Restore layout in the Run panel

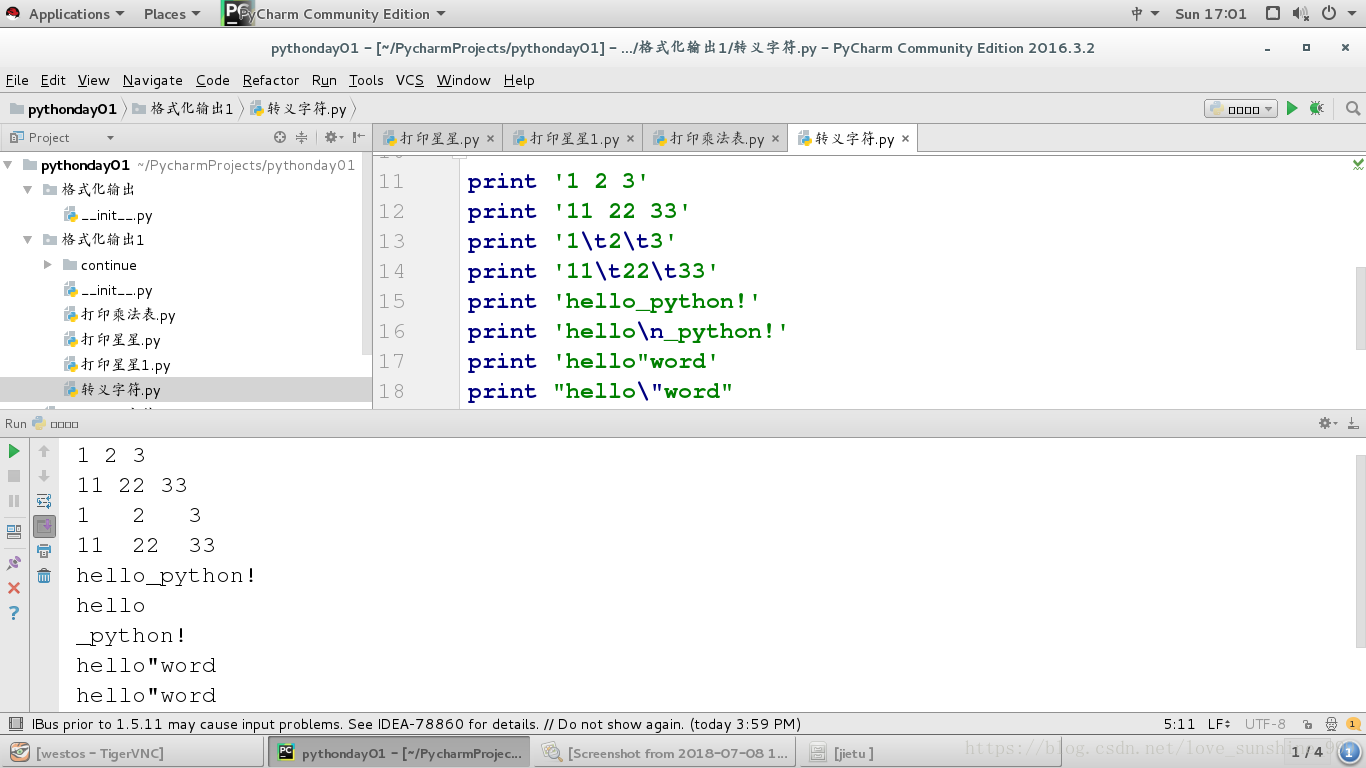(x=14, y=532)
